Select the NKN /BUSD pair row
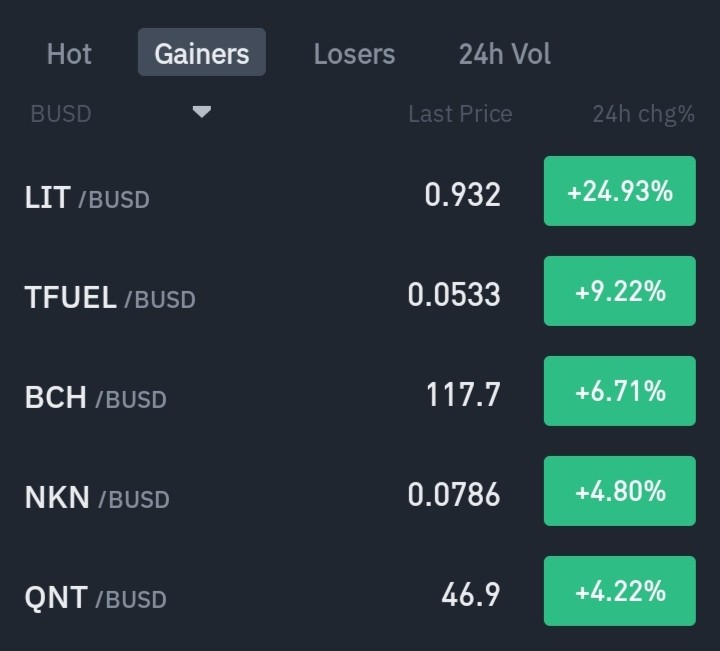Image resolution: width=720 pixels, height=651 pixels. (x=360, y=491)
